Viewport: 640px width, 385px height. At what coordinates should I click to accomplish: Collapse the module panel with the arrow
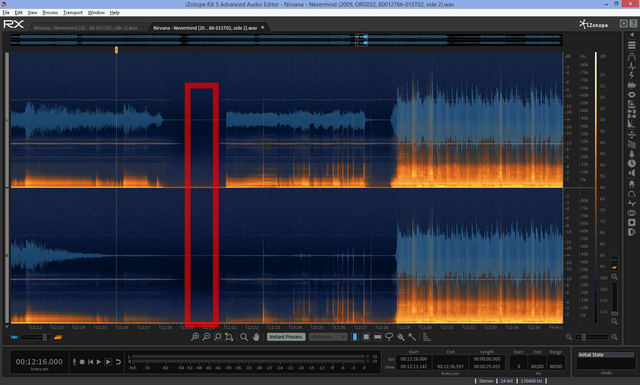pos(632,35)
